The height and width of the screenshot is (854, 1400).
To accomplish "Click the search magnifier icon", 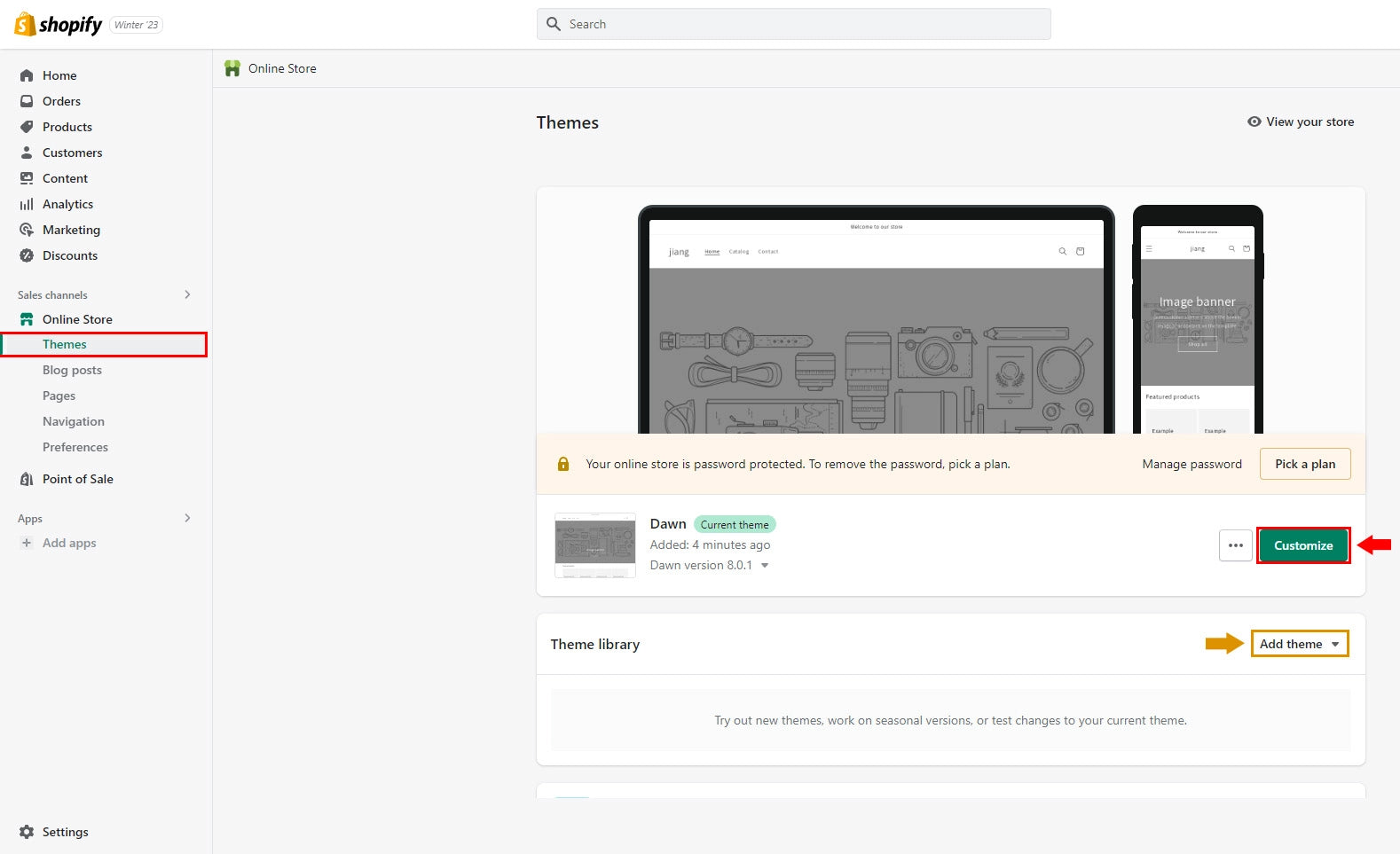I will pos(554,24).
